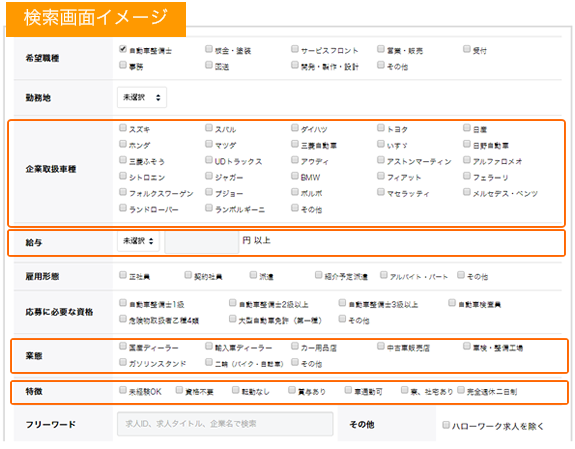The width and height of the screenshot is (575, 449).
Task: Select the 契約社員 checkbox
Action: point(188,275)
